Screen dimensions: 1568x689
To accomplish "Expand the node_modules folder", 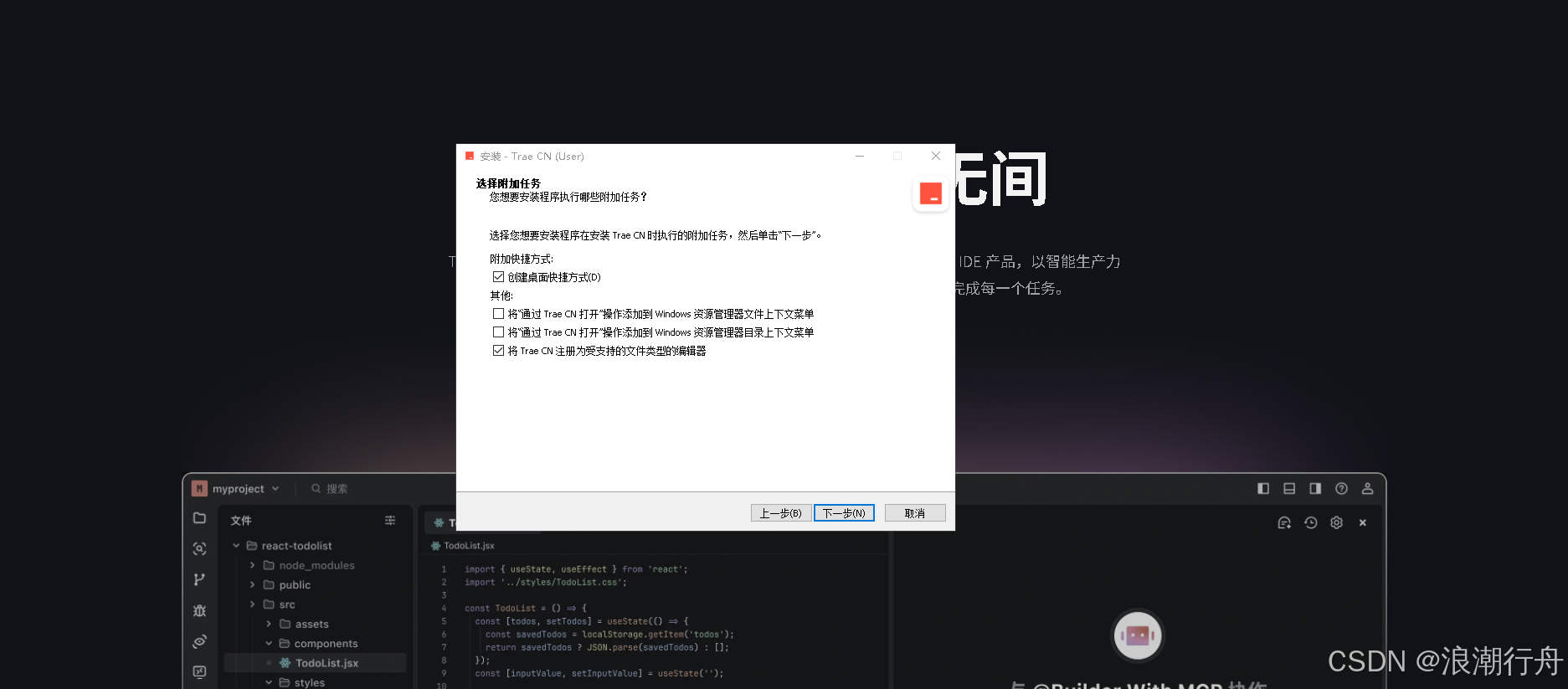I will tap(252, 565).
